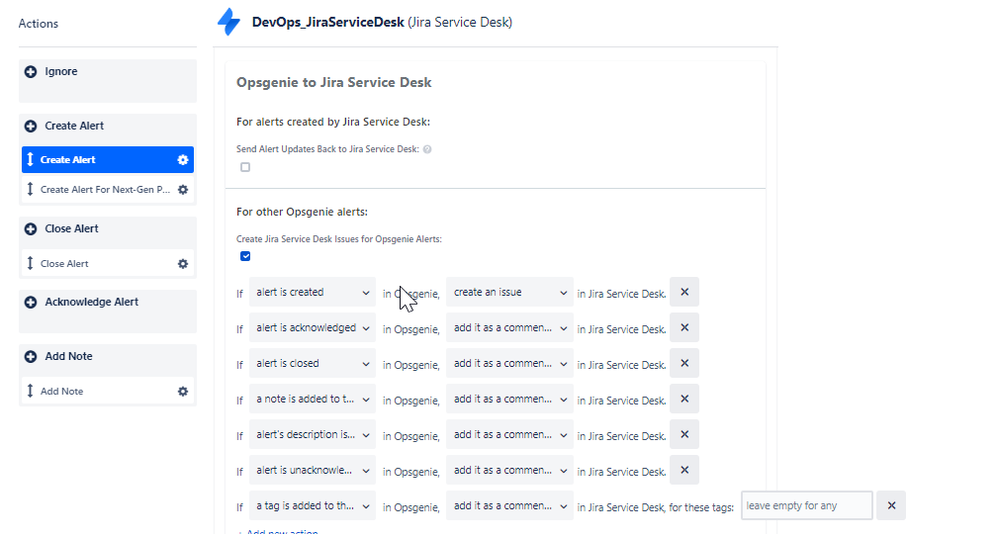Screen dimensions: 999x534
Task: Open gear settings of highlighted Create Alert action
Action: (x=183, y=160)
